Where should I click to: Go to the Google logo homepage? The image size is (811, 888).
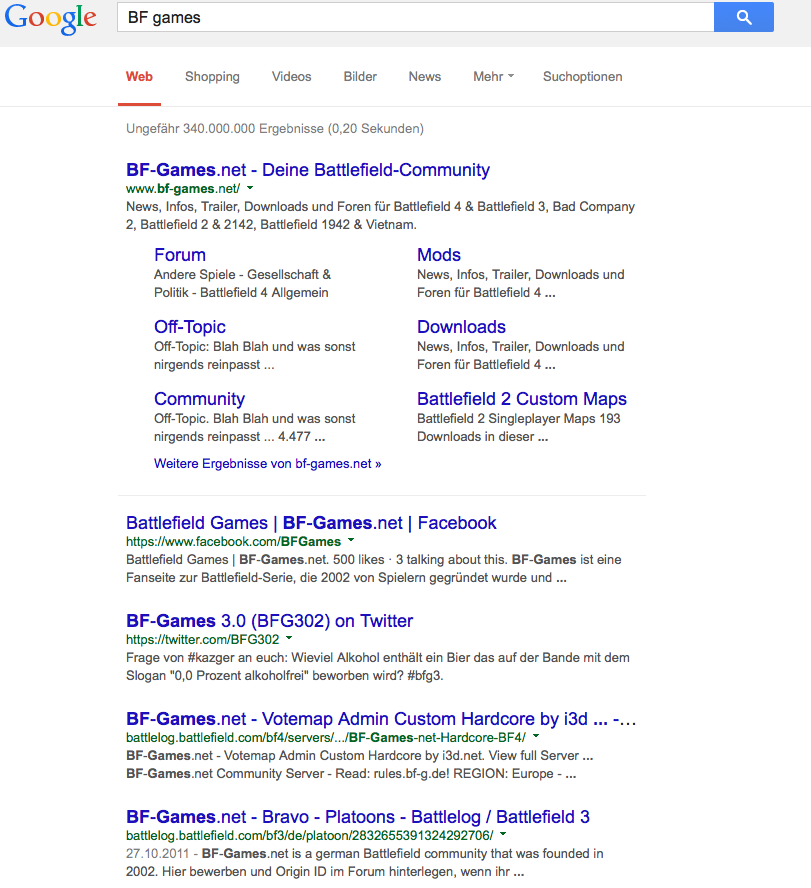51,19
